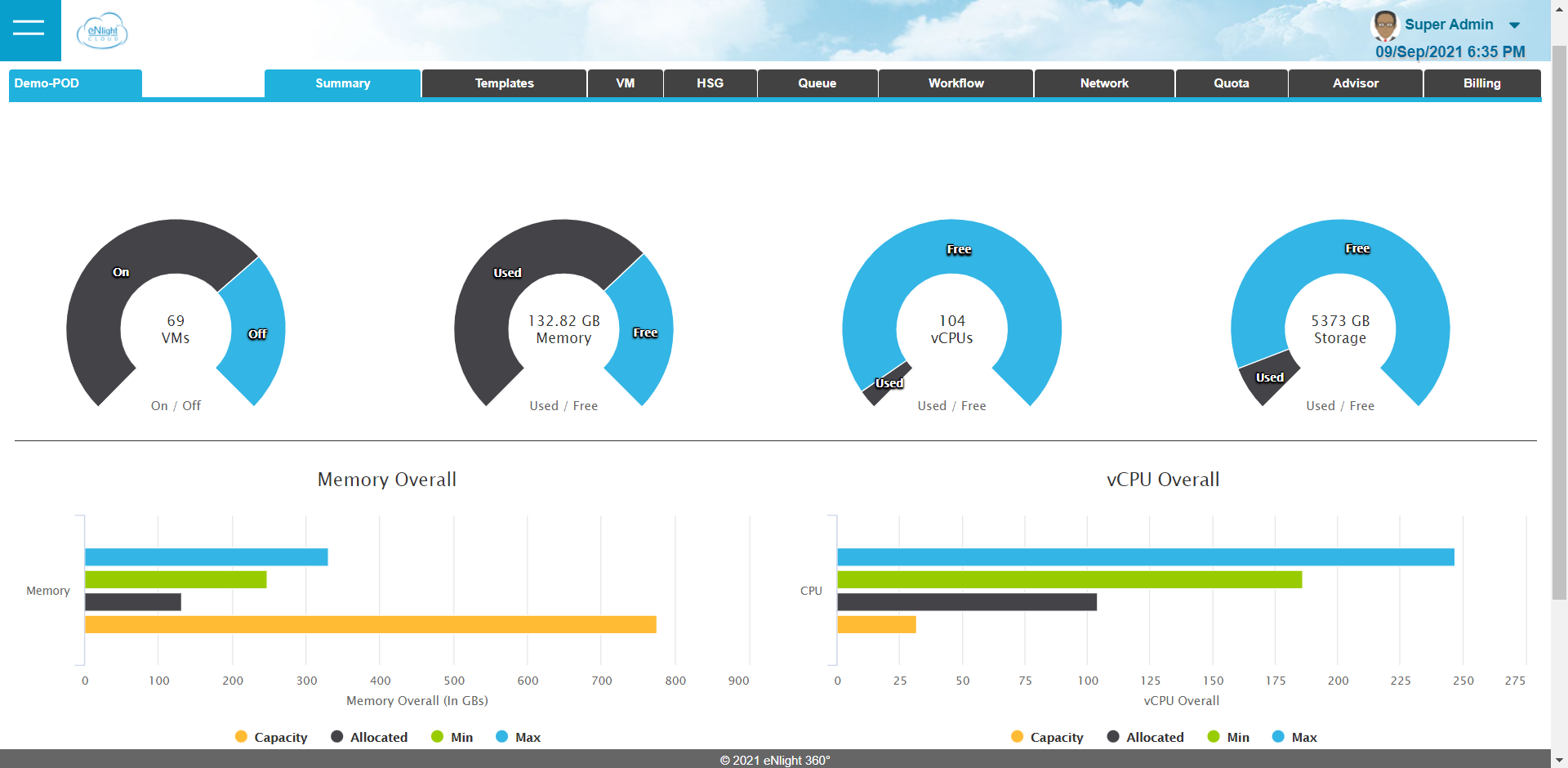
Task: Toggle Allocated legend in Memory Overall chart
Action: [369, 737]
